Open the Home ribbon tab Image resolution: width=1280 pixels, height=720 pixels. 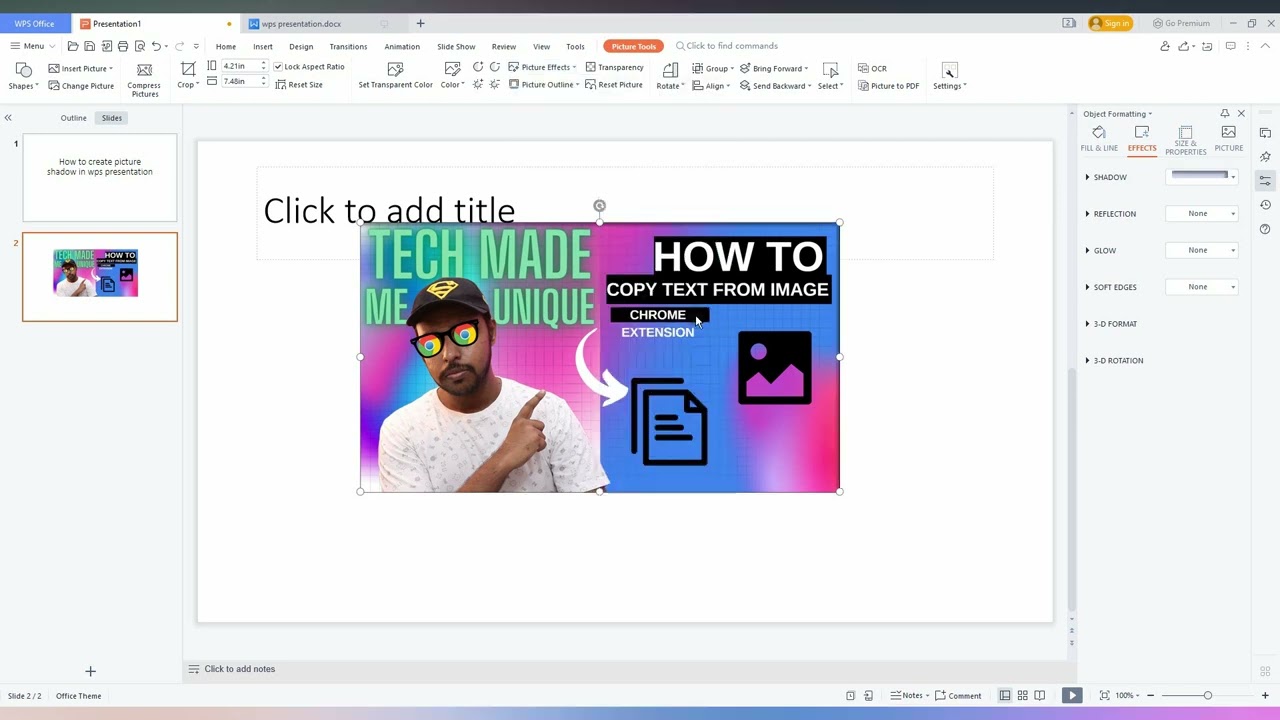pos(226,46)
